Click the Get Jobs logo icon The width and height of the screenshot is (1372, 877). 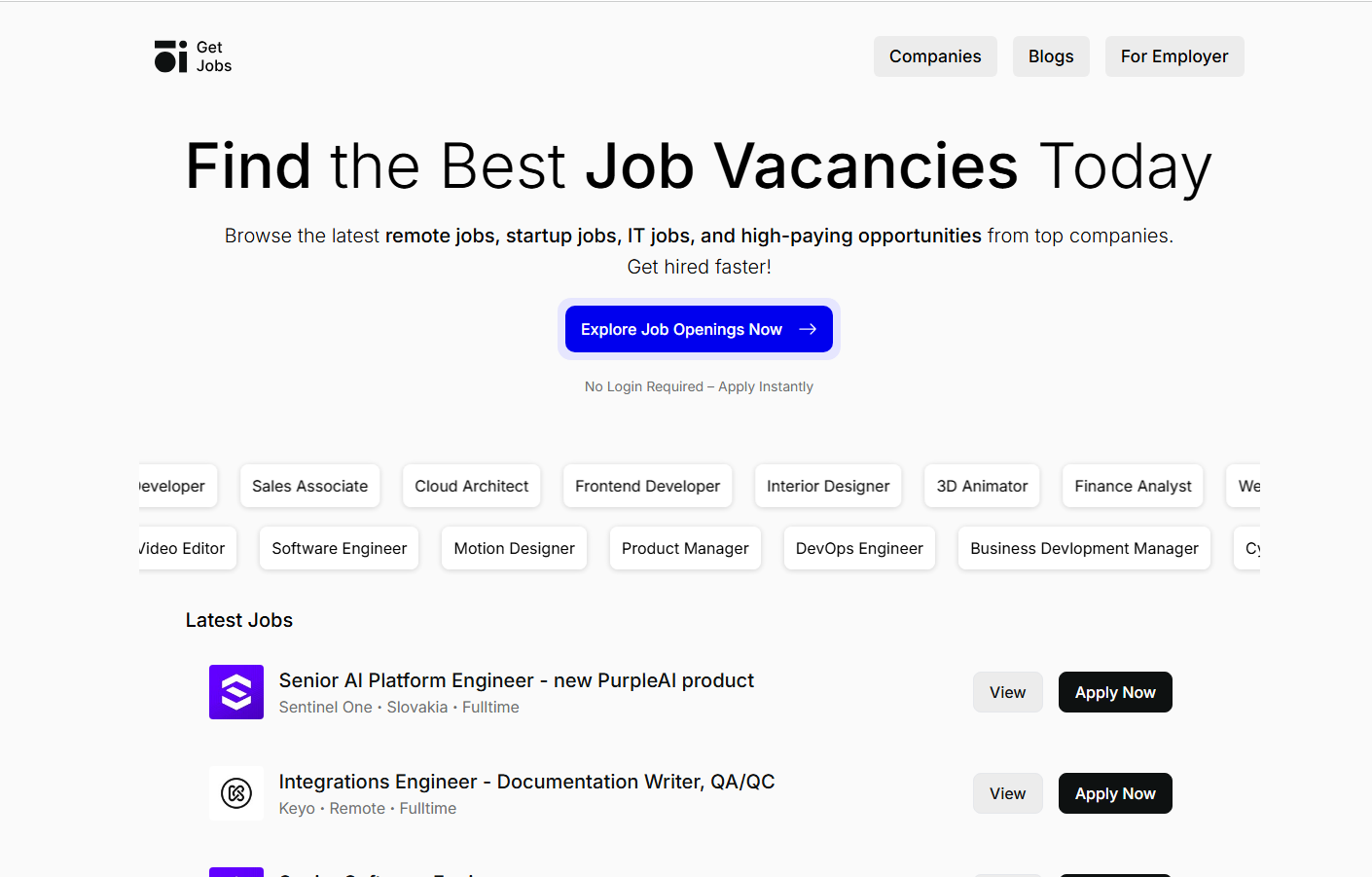(x=170, y=56)
